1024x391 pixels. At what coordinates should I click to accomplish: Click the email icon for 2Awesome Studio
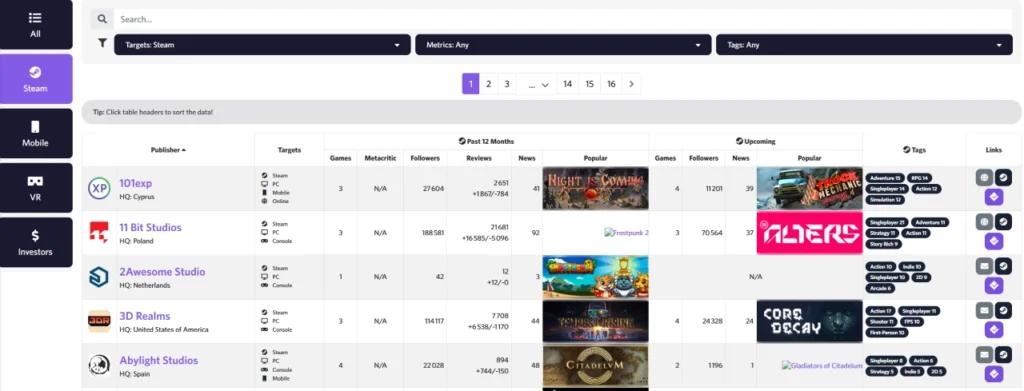pos(984,266)
